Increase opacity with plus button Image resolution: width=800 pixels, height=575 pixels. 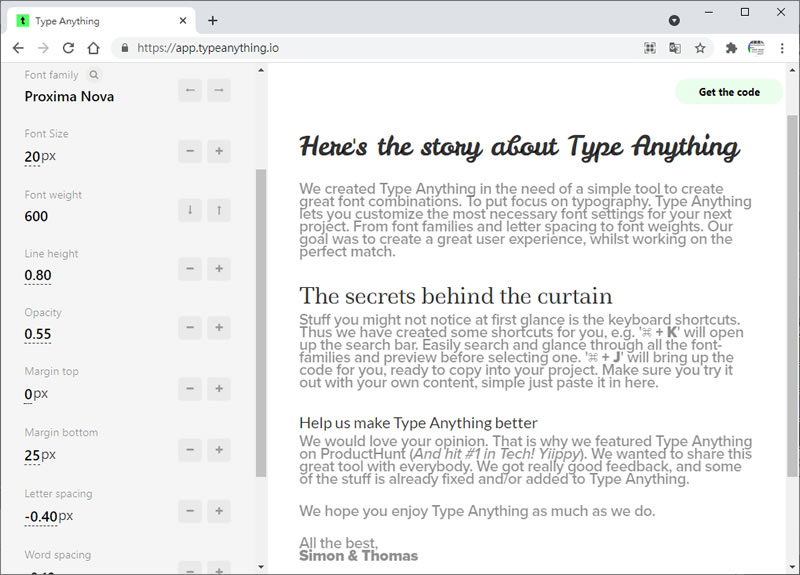(219, 328)
